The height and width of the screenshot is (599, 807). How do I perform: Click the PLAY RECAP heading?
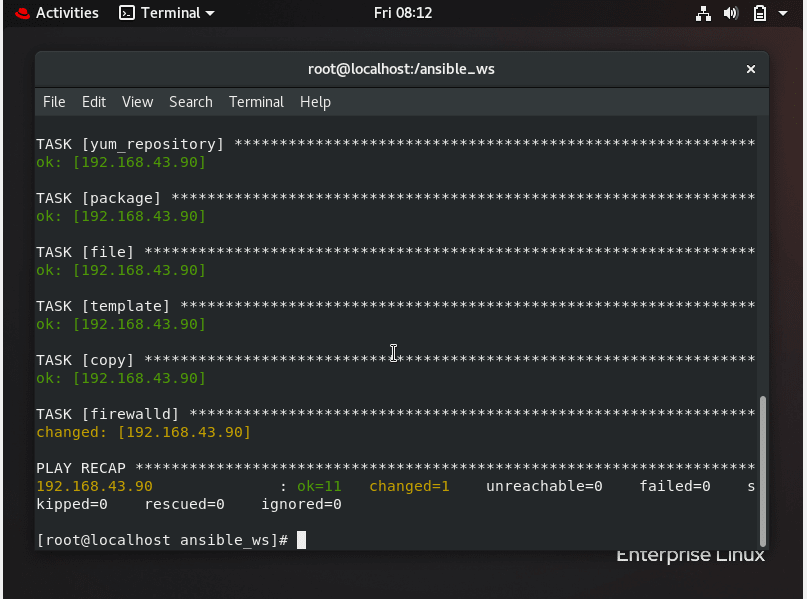(81, 468)
